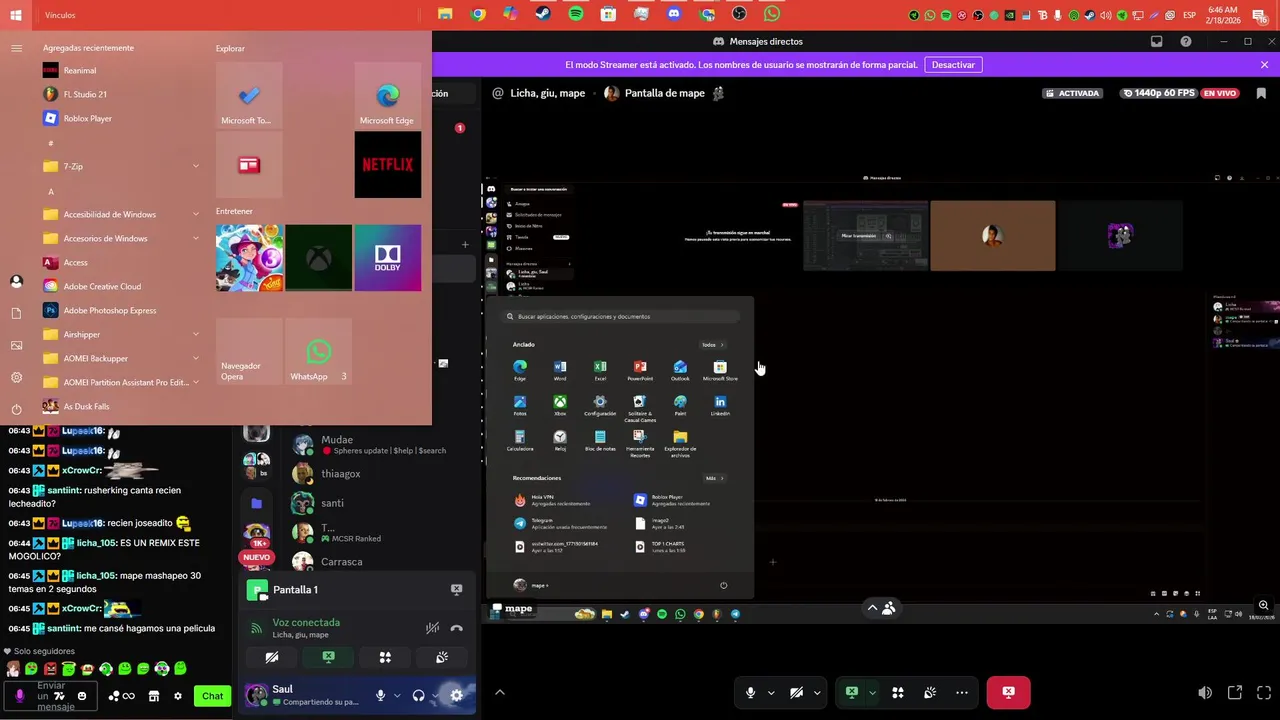Open Discord help question-mark icon
Viewport: 1280px width, 720px height.
pos(1186,41)
